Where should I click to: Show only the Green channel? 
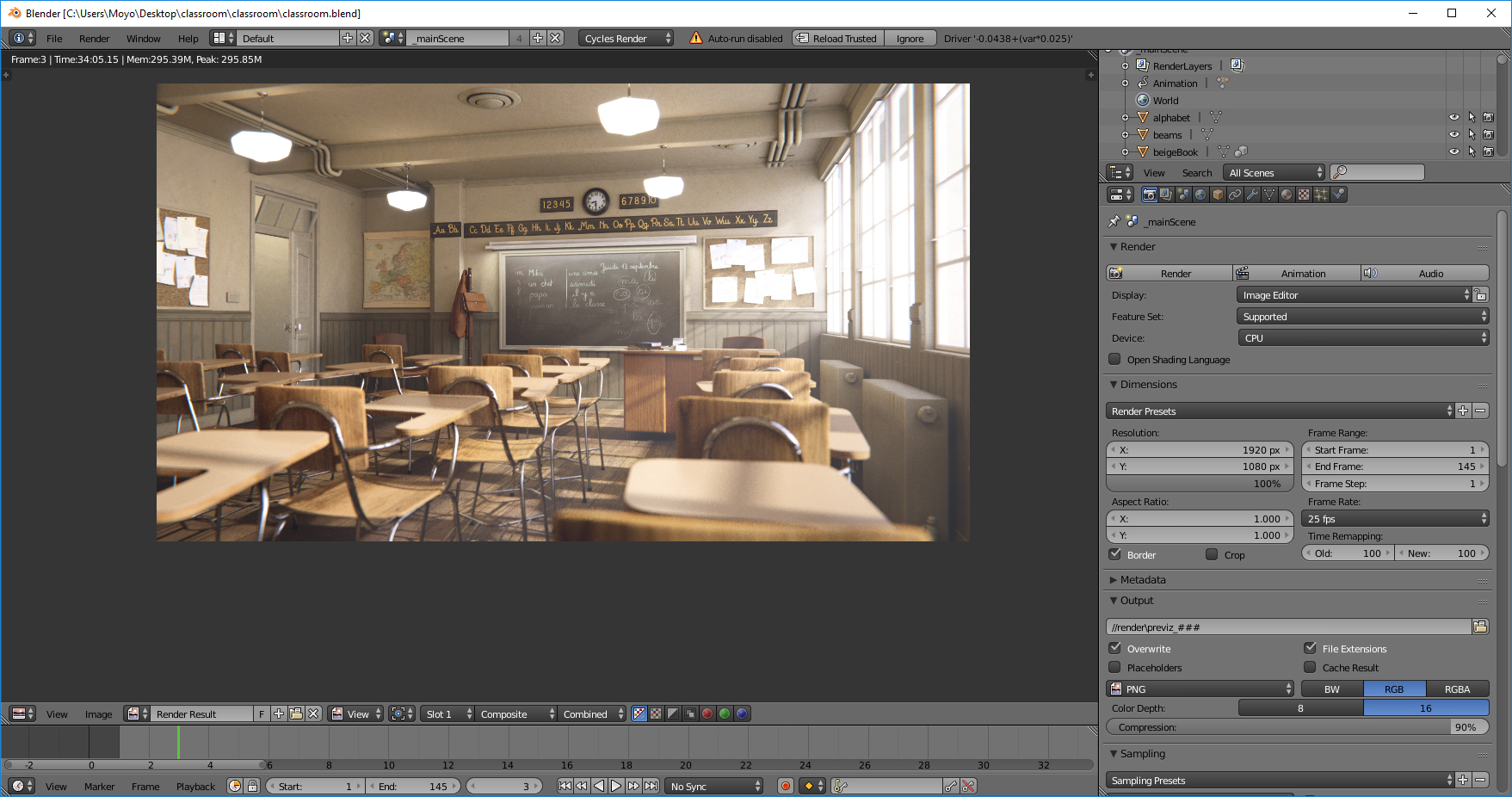click(725, 714)
